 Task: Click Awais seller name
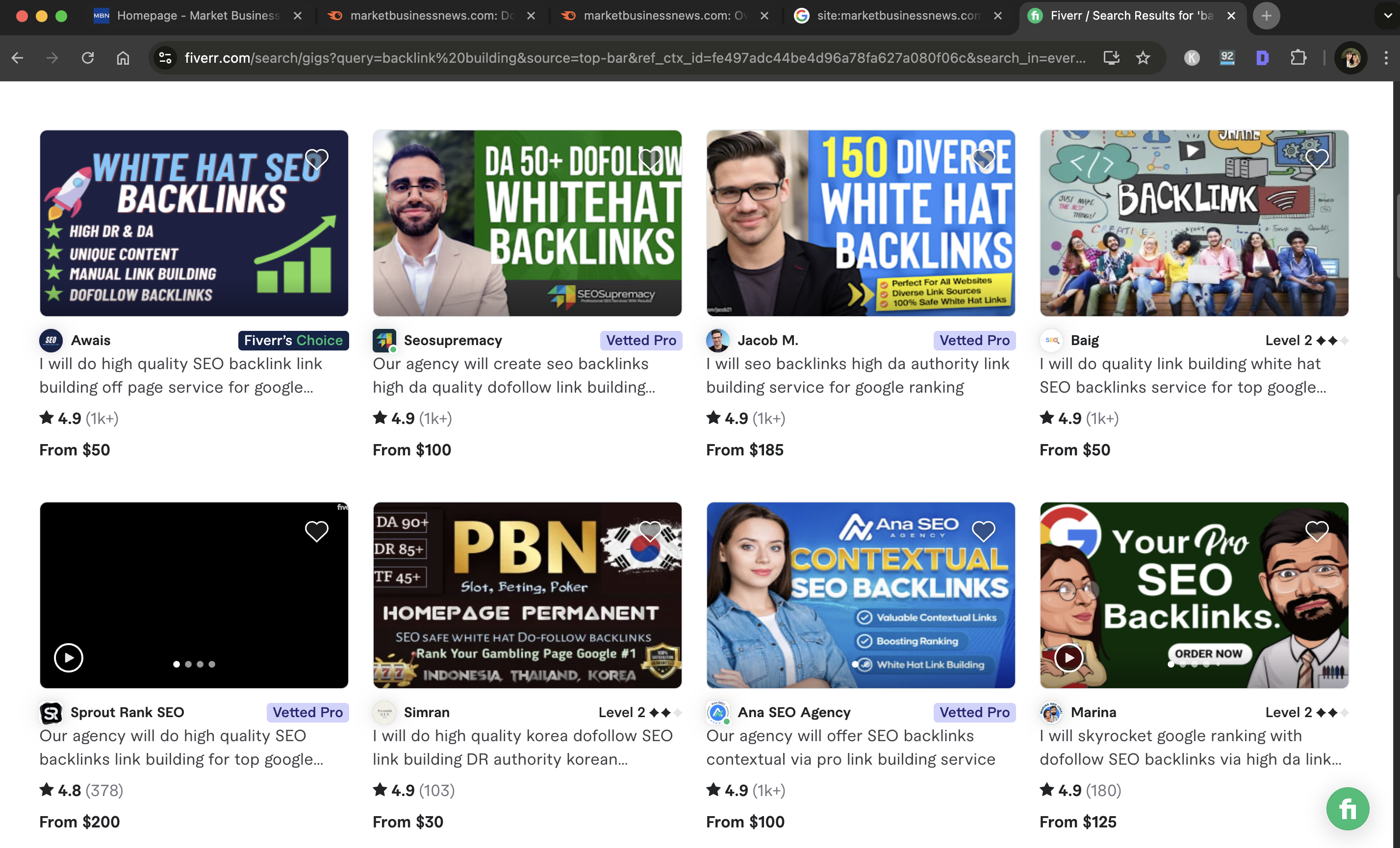click(91, 340)
